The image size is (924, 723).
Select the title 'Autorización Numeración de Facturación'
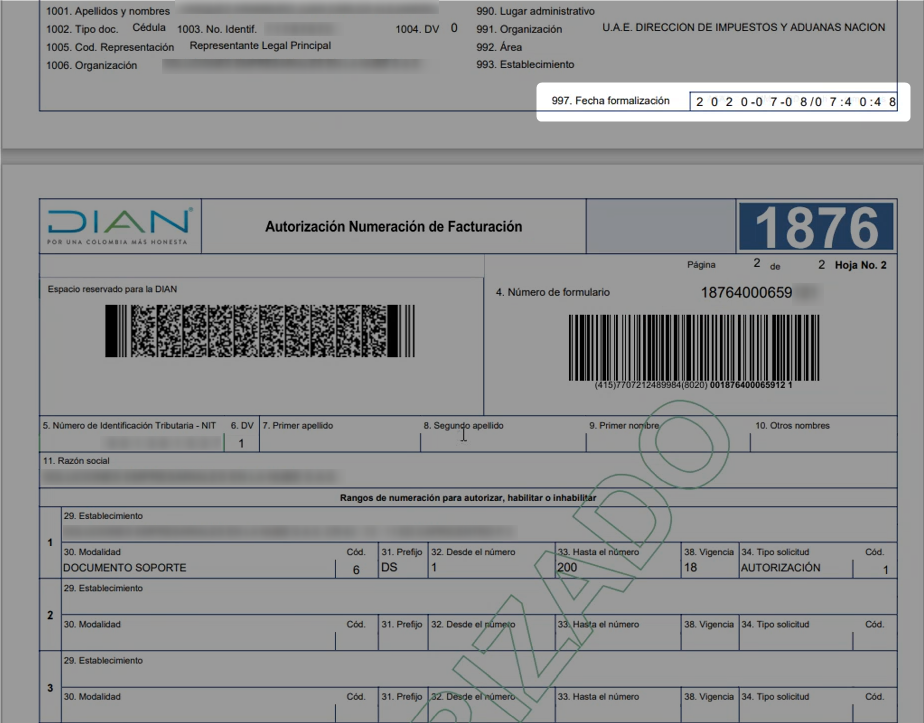click(x=394, y=227)
